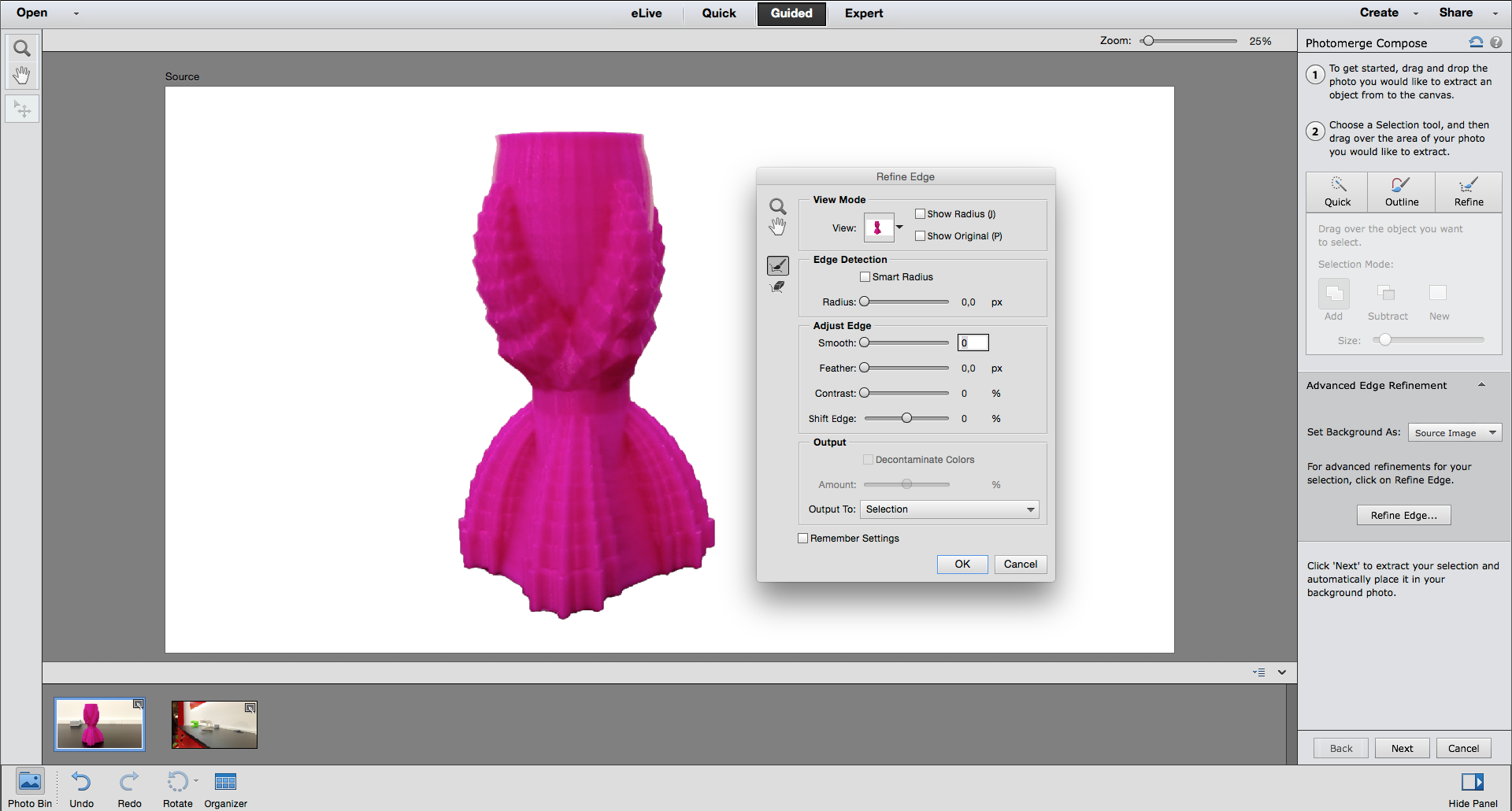Enable the Smart Radius checkbox
This screenshot has width=1512, height=811.
click(865, 276)
